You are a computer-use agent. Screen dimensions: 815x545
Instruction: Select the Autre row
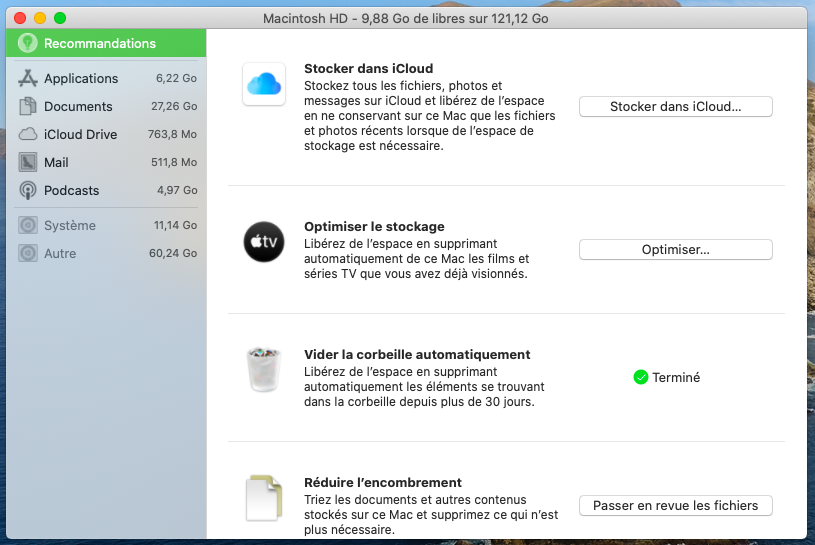106,254
